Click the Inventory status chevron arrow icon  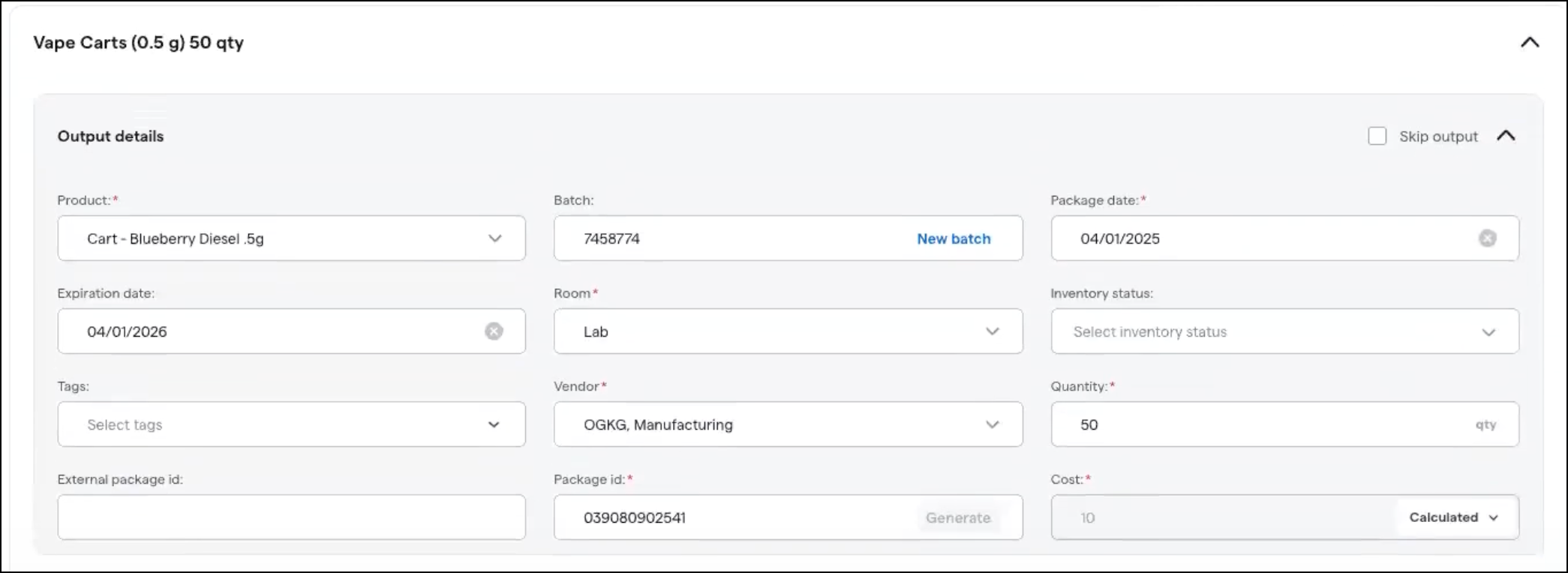[1489, 332]
